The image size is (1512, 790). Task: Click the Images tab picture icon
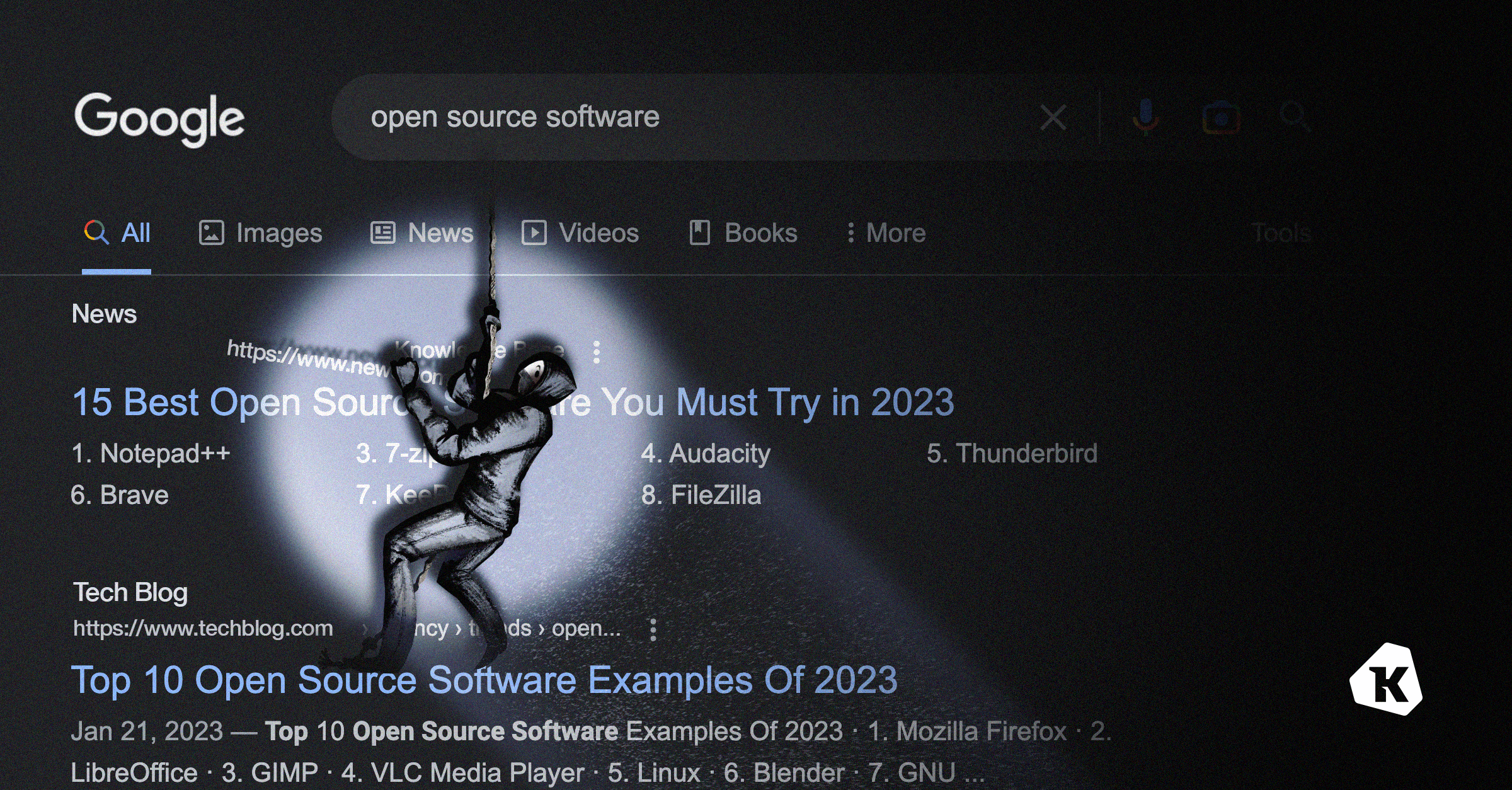pos(211,232)
